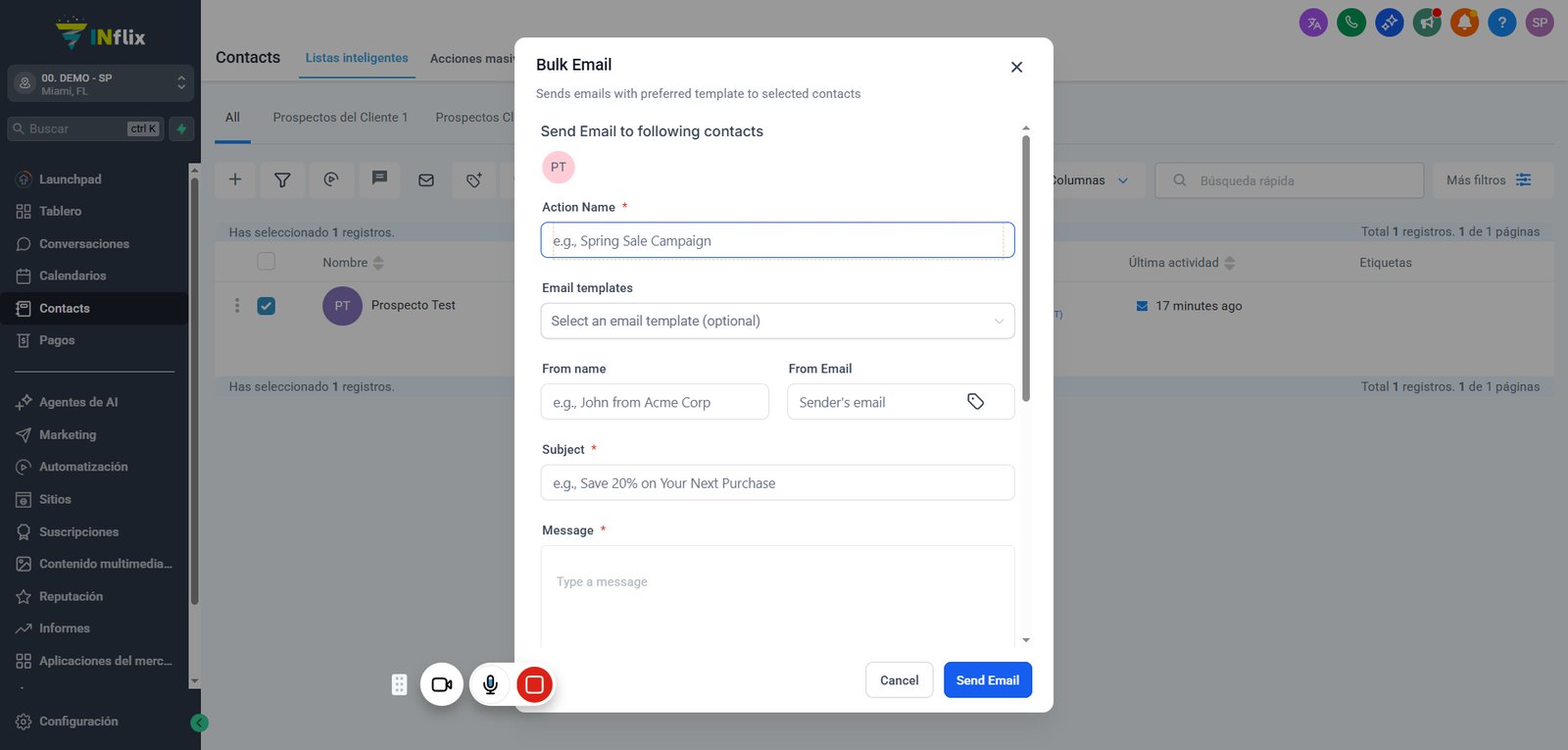The height and width of the screenshot is (750, 1568).
Task: Click the Subject input field
Action: (x=777, y=482)
